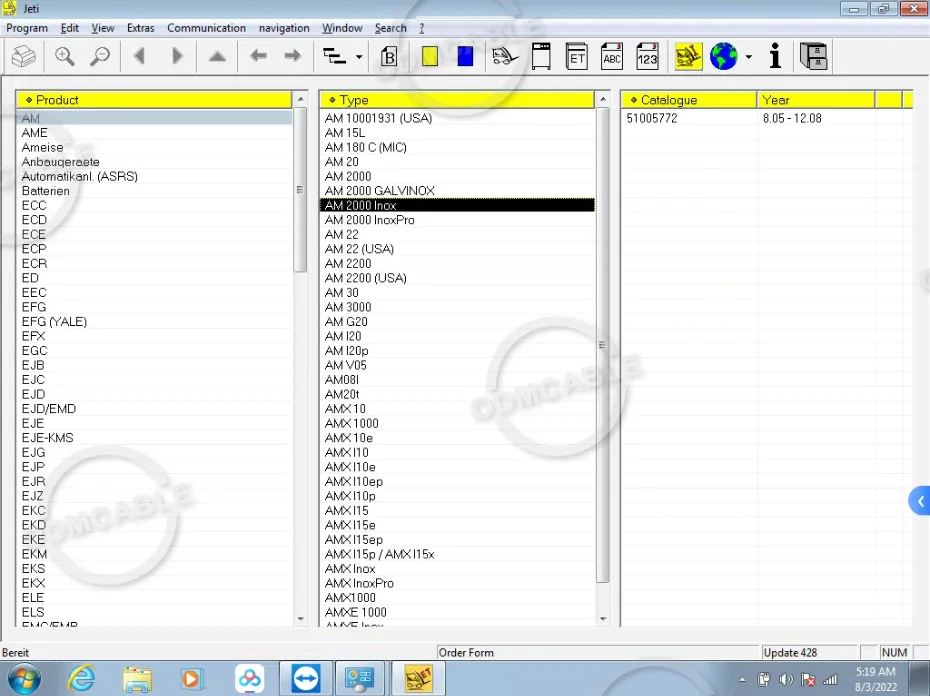Open the Extras menu

tap(140, 28)
